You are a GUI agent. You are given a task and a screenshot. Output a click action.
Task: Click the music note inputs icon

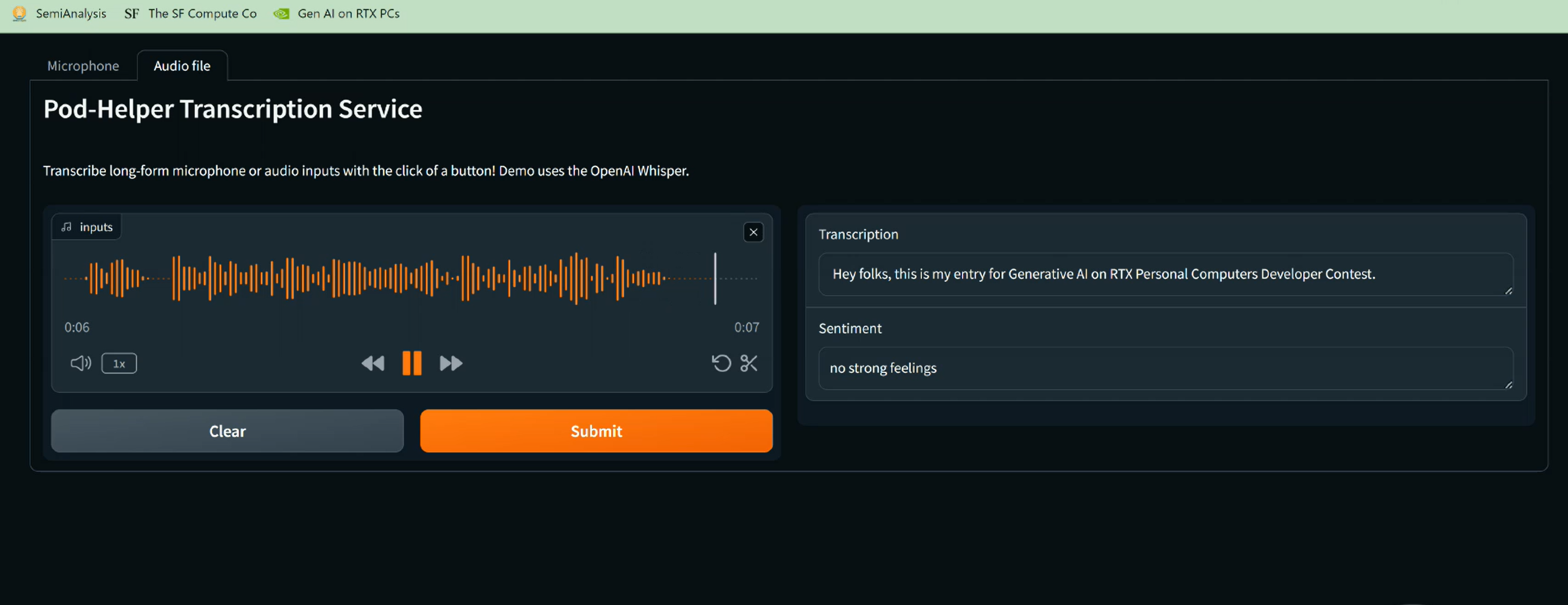click(x=67, y=226)
